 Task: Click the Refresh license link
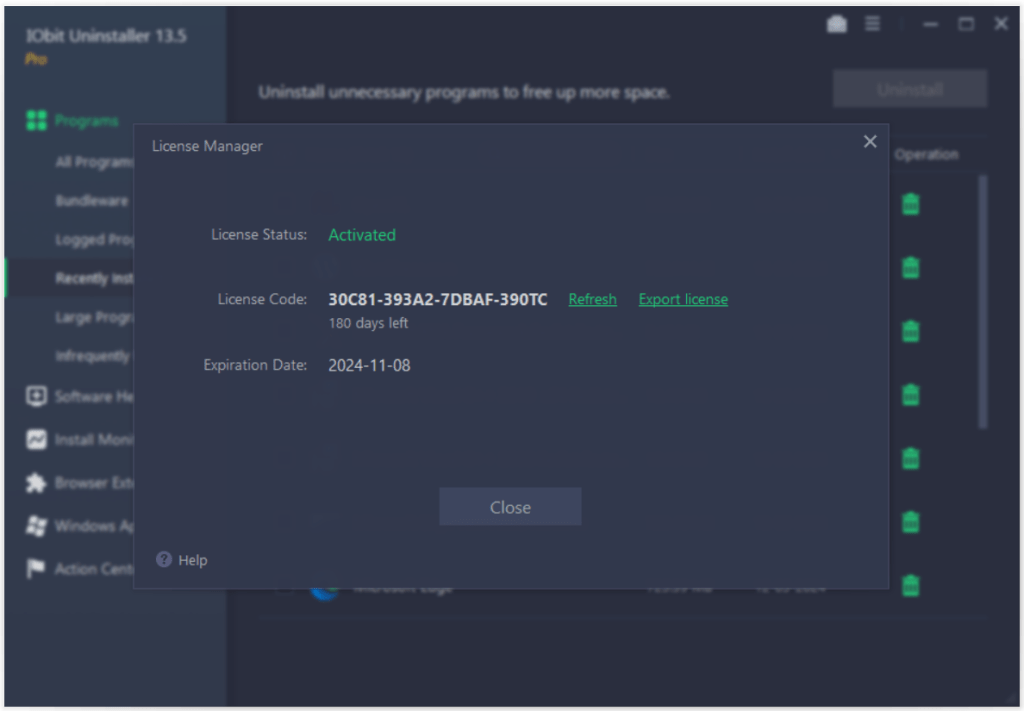coord(592,299)
